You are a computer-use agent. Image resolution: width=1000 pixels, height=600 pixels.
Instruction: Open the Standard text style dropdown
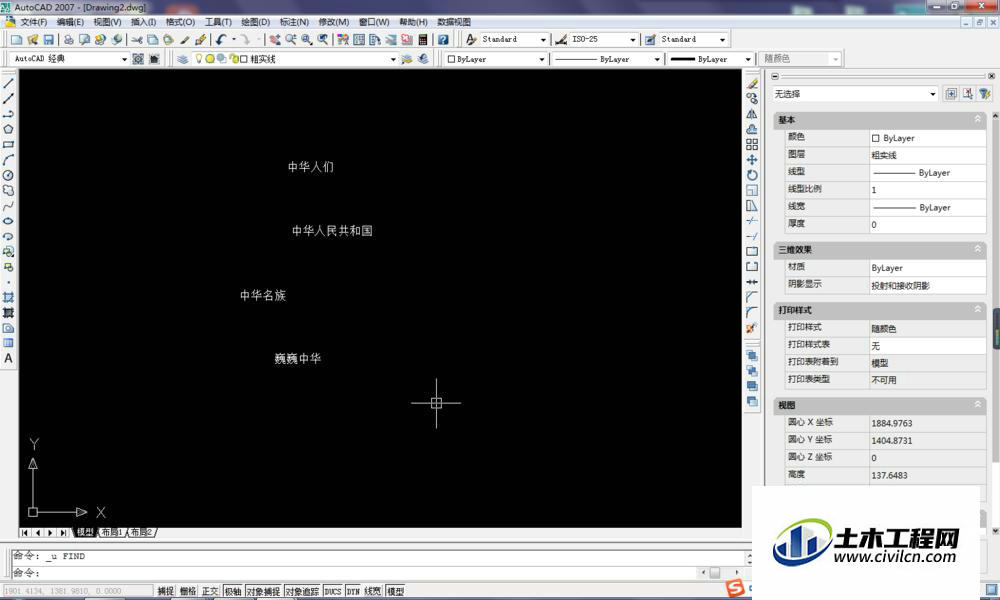(543, 40)
